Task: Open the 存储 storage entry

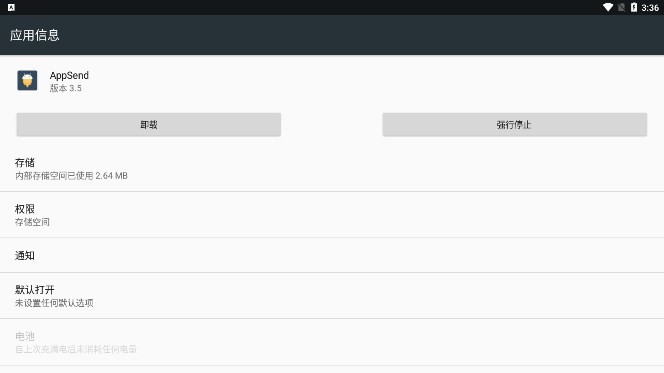Action: 332,169
